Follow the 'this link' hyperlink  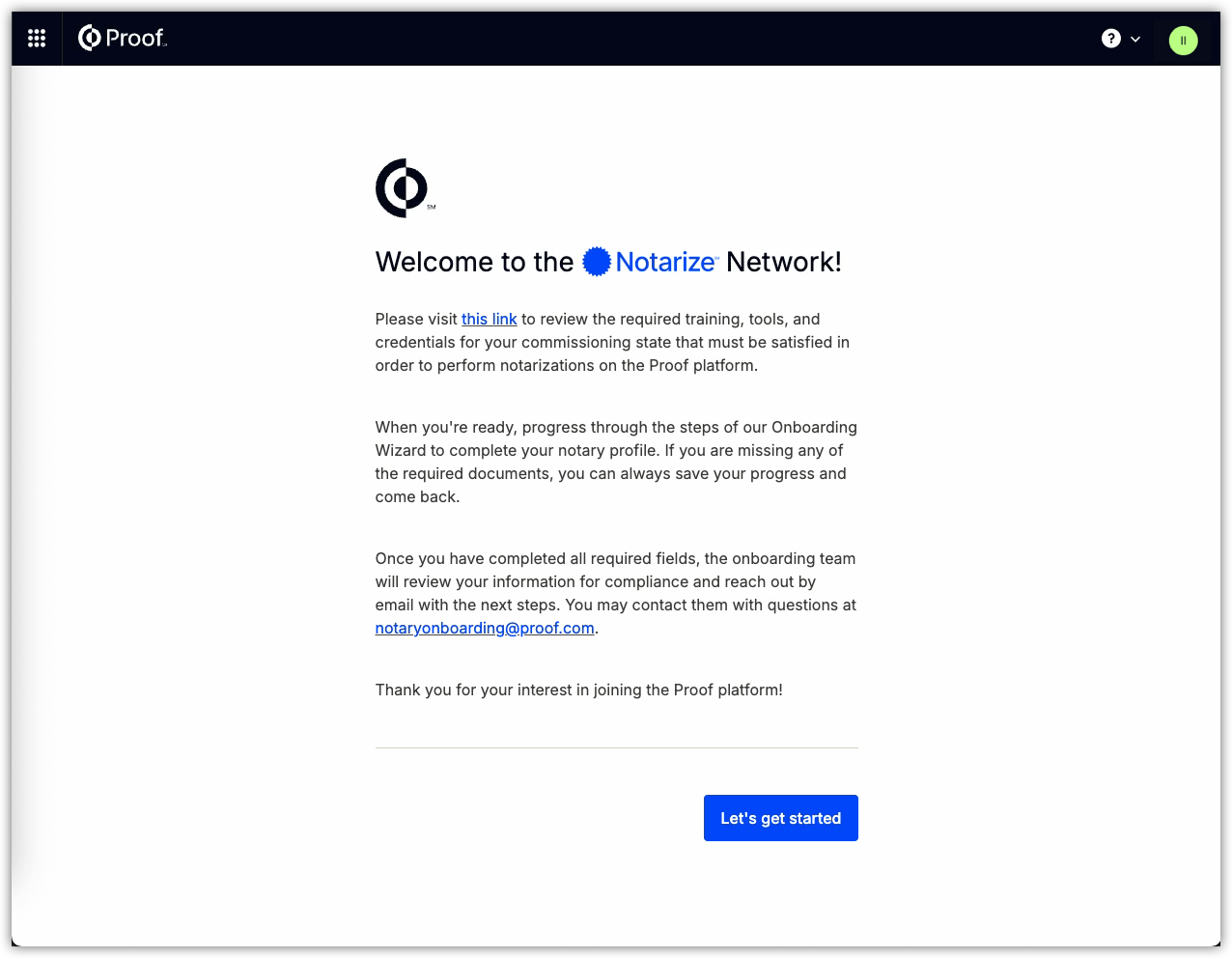click(x=490, y=319)
